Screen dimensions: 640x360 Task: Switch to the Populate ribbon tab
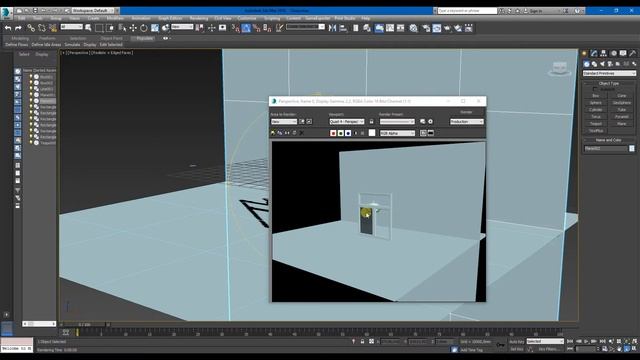point(144,38)
